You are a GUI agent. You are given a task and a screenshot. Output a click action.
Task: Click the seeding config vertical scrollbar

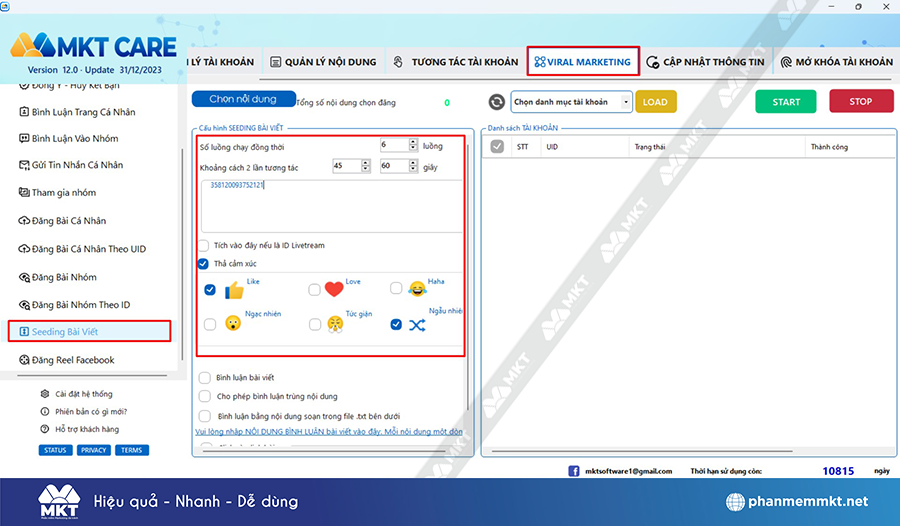click(x=468, y=276)
